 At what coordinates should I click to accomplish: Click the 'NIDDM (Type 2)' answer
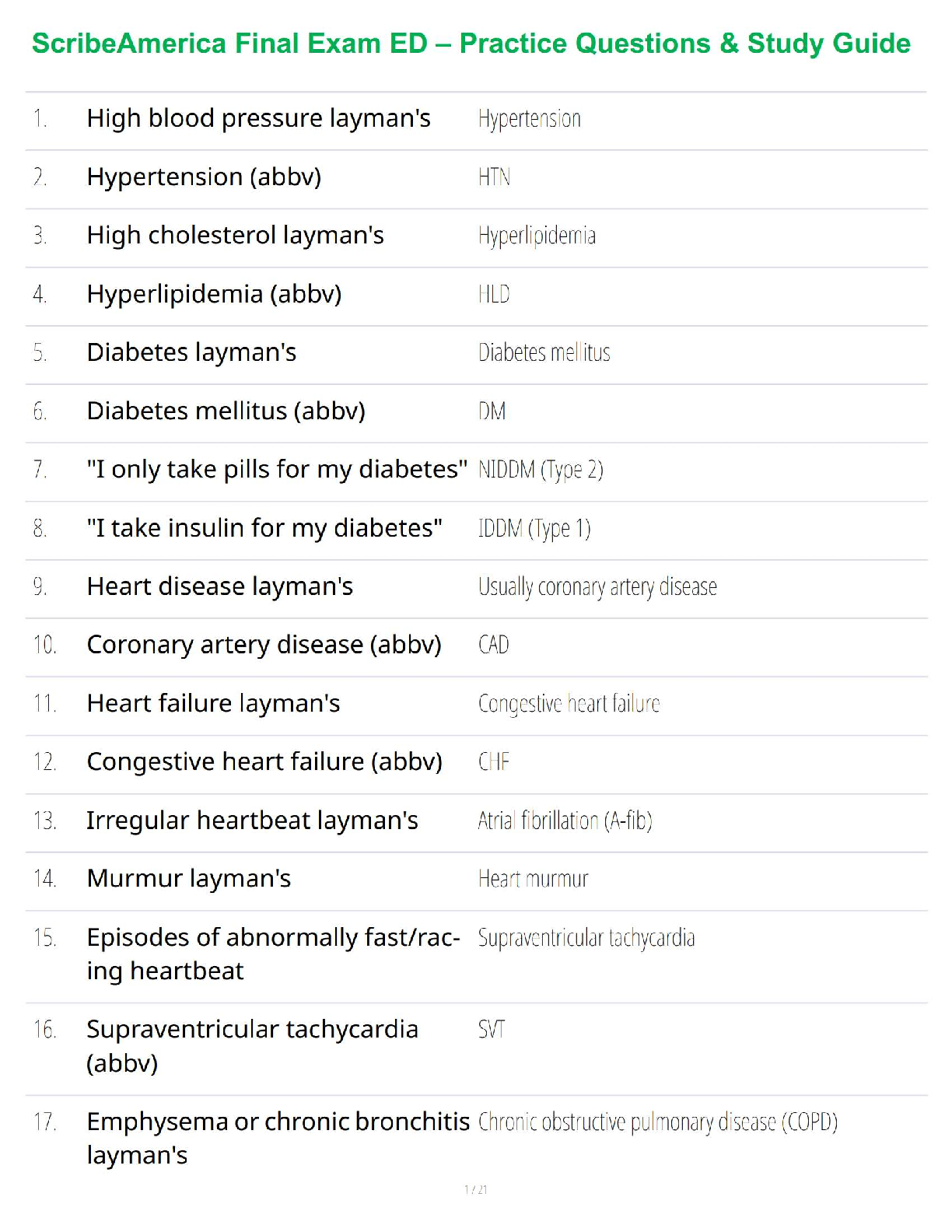pos(541,470)
